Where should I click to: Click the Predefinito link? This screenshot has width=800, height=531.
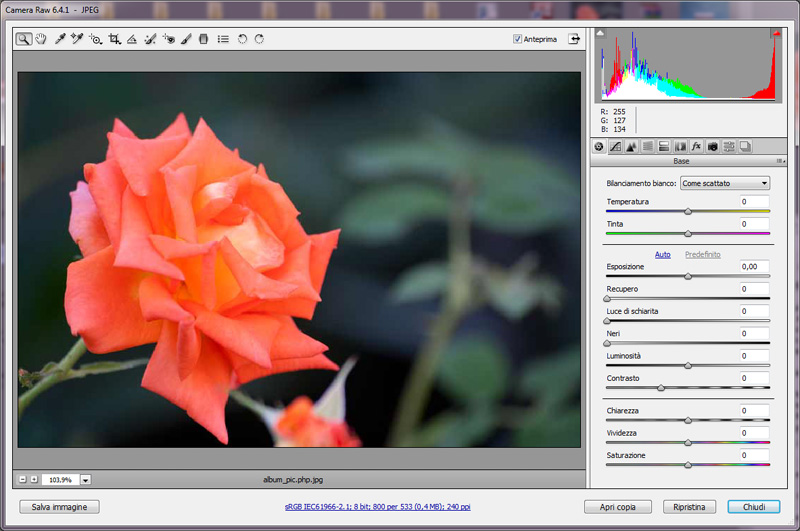pos(703,255)
